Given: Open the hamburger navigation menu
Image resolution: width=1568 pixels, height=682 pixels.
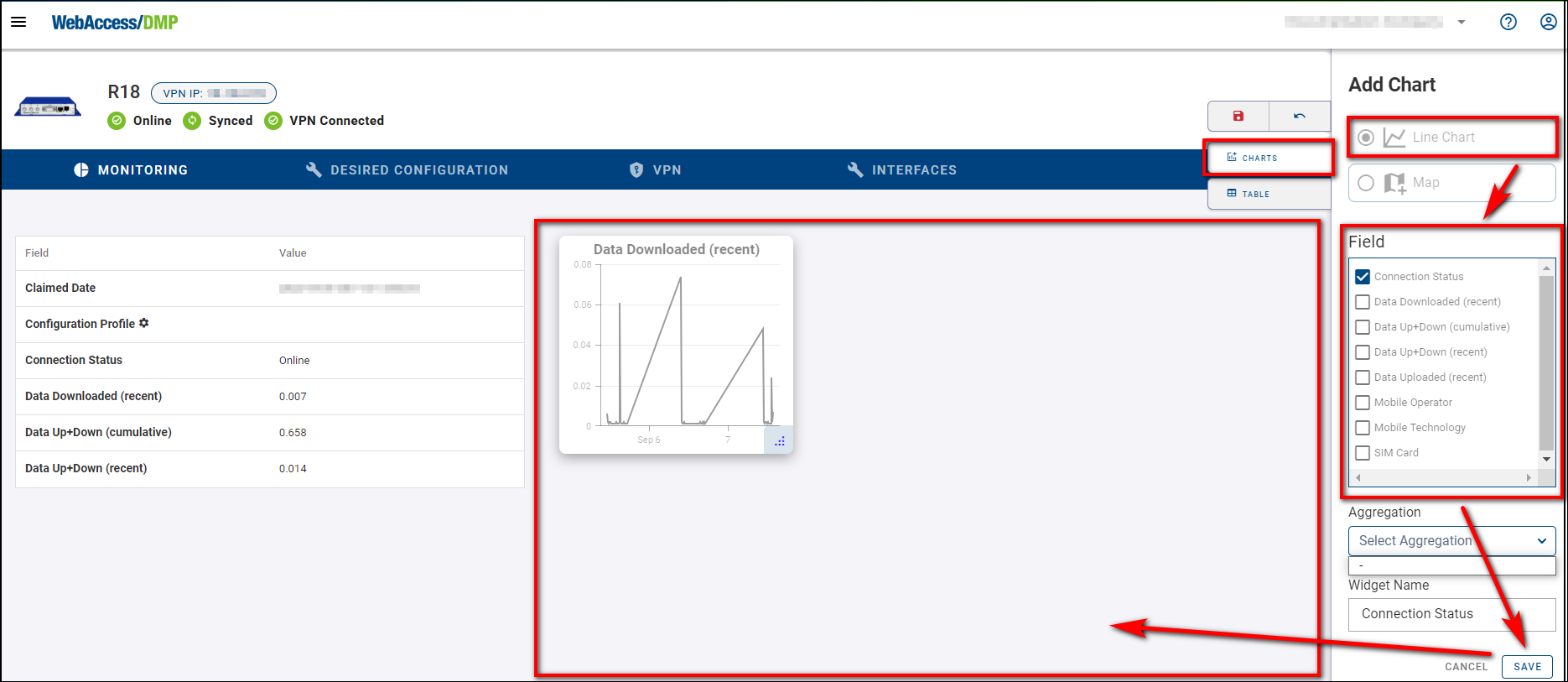Looking at the screenshot, I should pos(18,22).
